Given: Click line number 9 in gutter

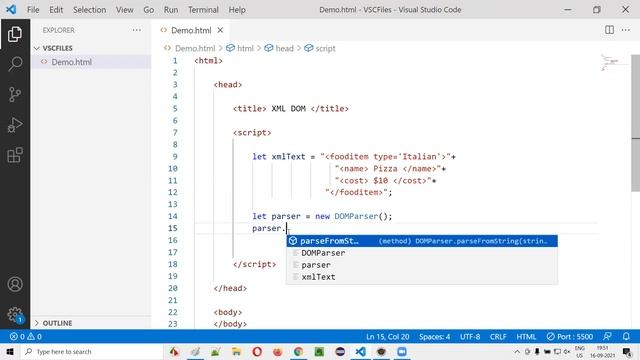Looking at the screenshot, I should coord(175,156).
